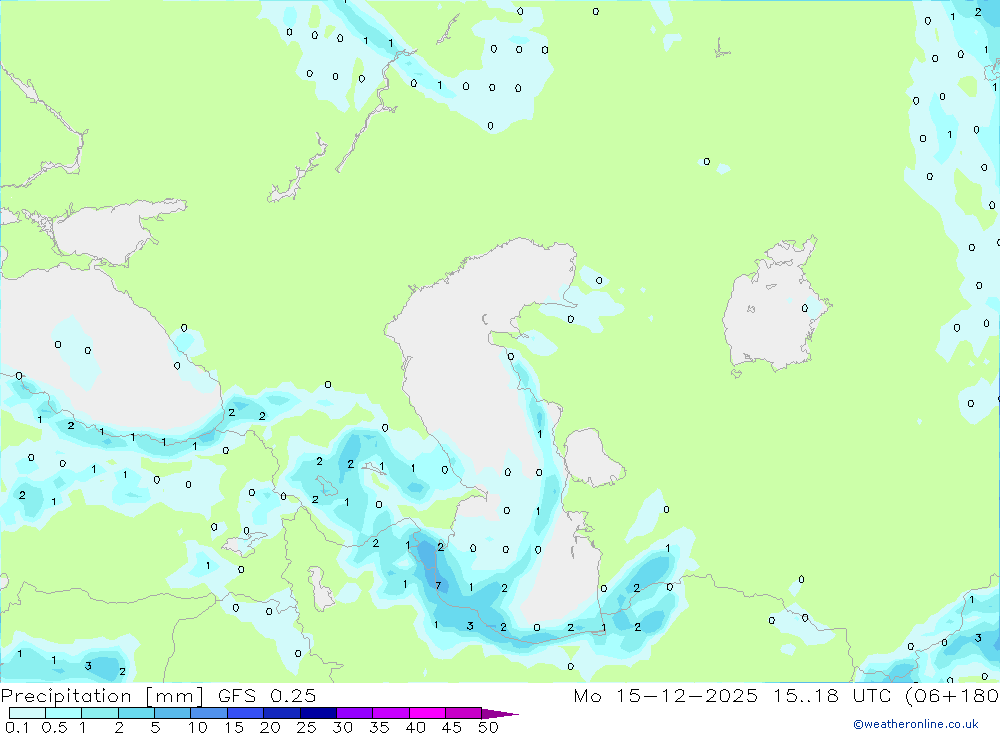Click the 25–30 mm legend color swatch
This screenshot has width=1000, height=733.
pyautogui.click(x=318, y=713)
